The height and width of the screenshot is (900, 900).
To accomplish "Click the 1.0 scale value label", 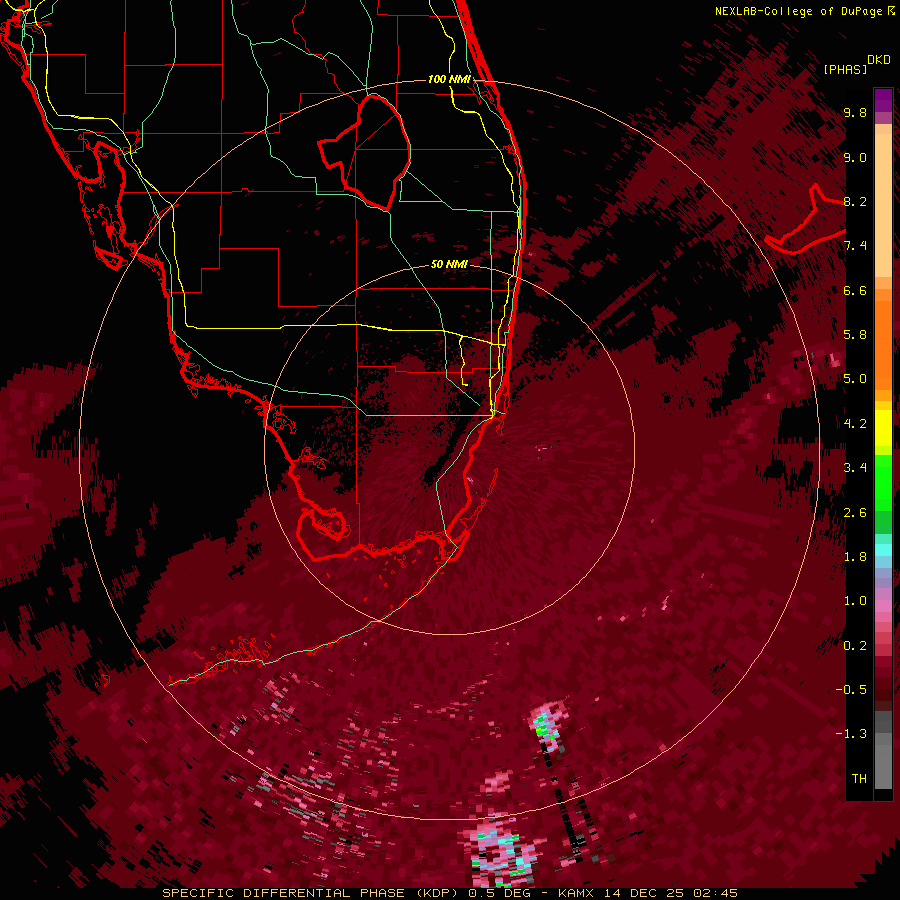I will pyautogui.click(x=855, y=601).
